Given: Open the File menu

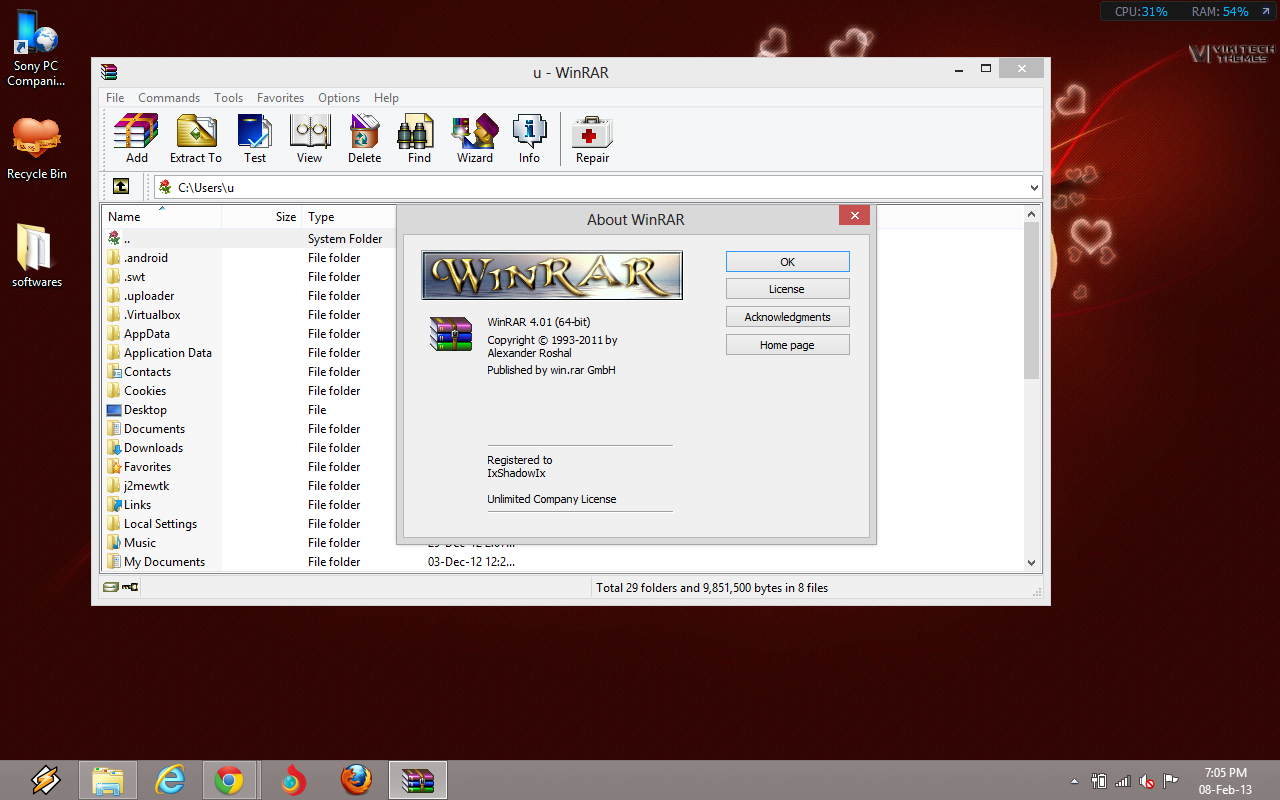Looking at the screenshot, I should point(115,98).
